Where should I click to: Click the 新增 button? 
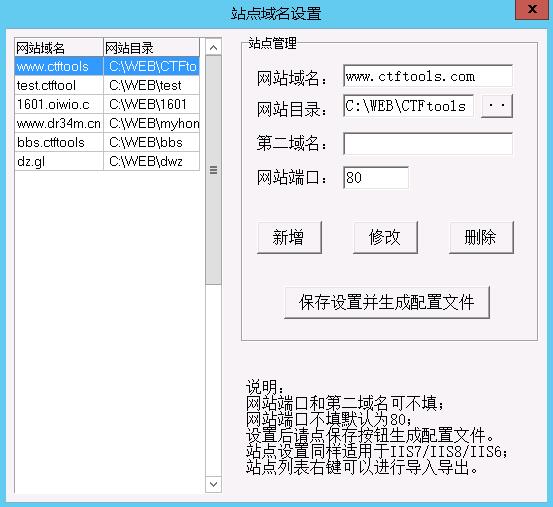pyautogui.click(x=290, y=237)
